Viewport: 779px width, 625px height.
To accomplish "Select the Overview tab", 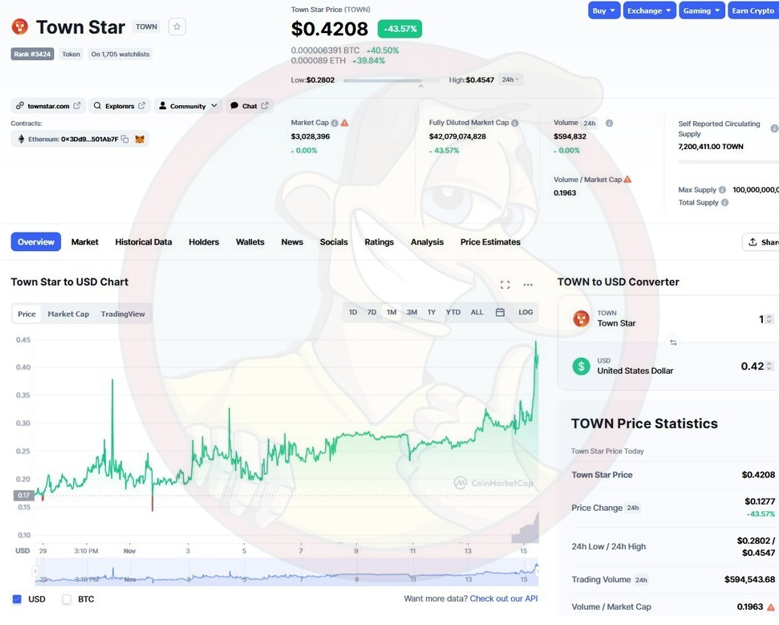I will [x=36, y=242].
